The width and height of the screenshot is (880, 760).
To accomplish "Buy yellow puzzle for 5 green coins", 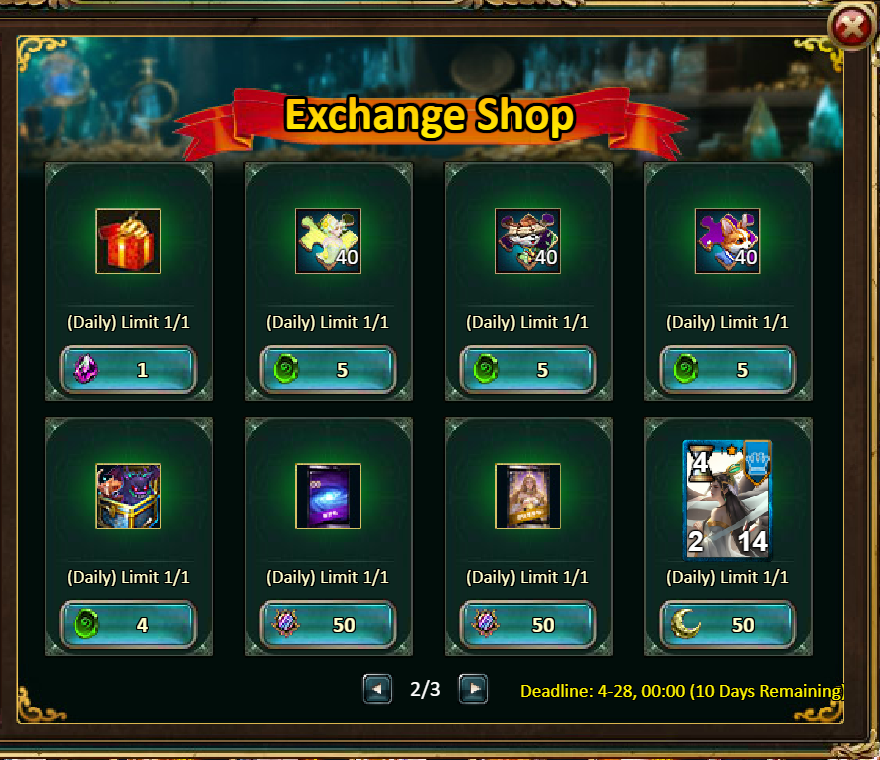I will pos(328,369).
